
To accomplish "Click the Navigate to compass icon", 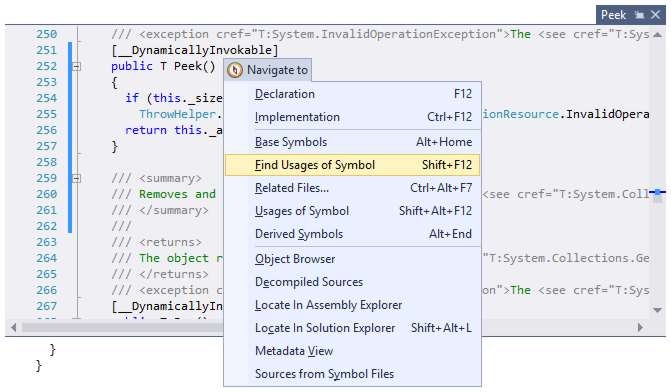I will click(x=235, y=70).
